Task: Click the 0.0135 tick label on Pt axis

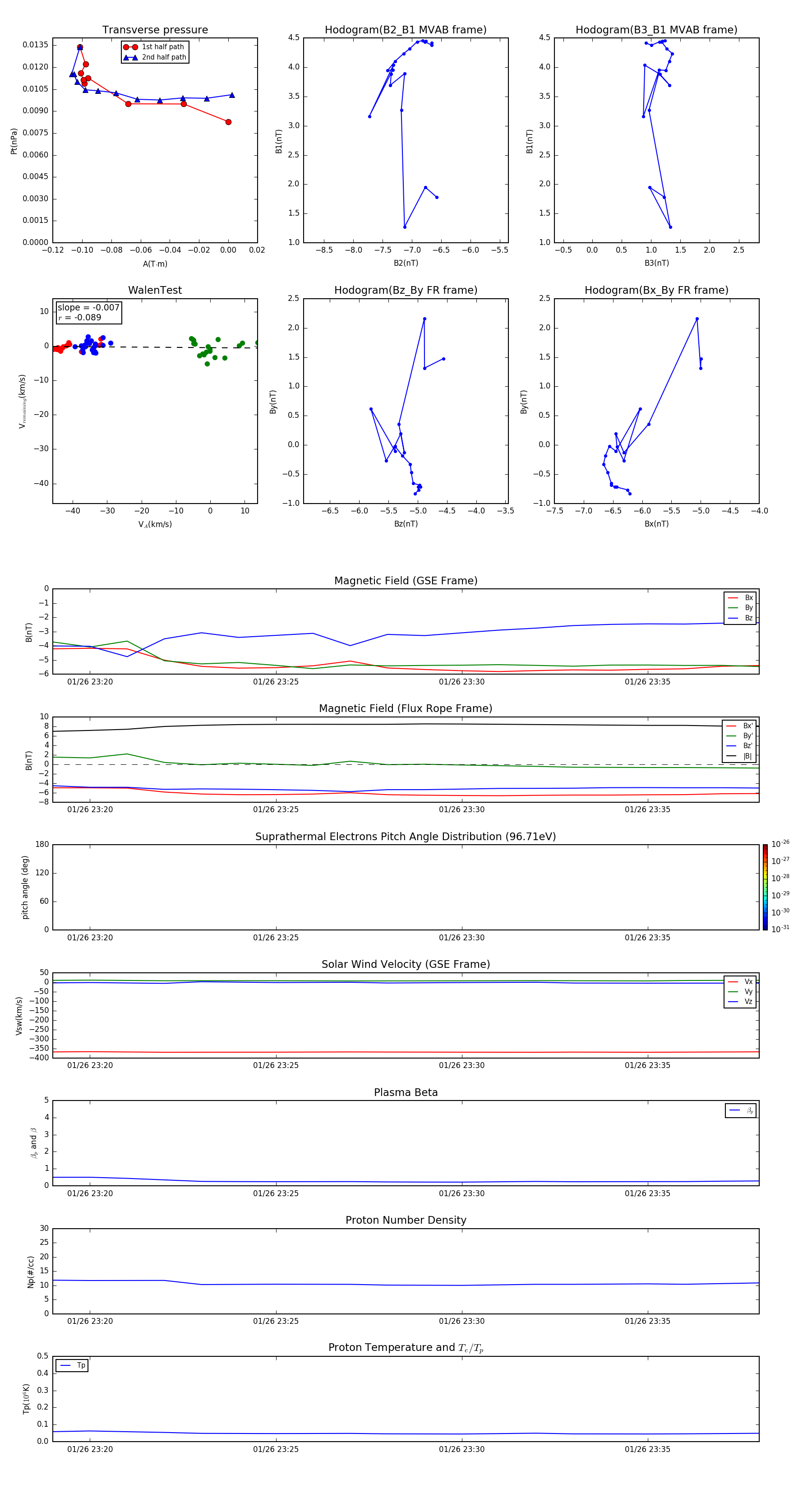Action: 36,45
